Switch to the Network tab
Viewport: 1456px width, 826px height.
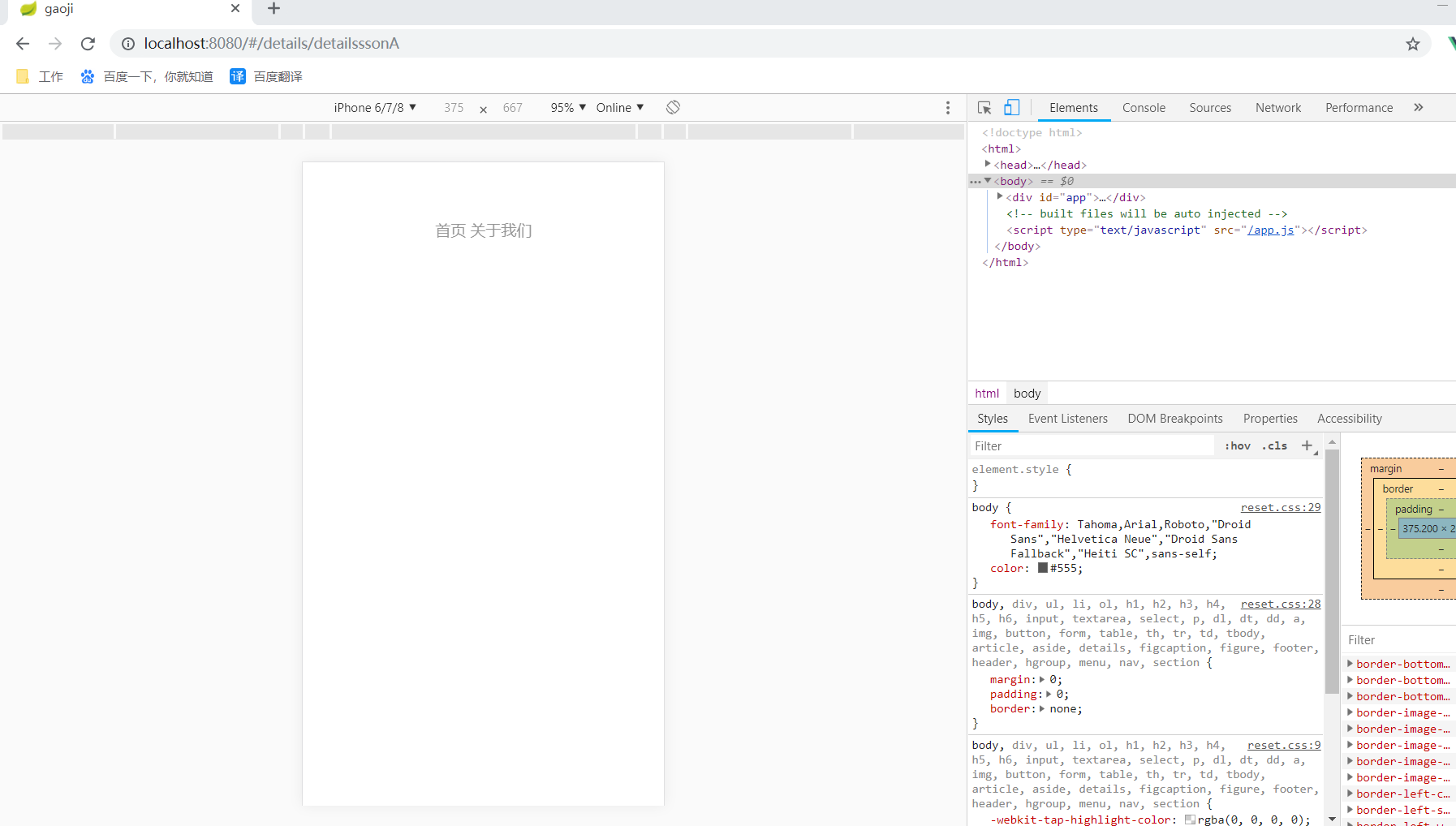coord(1278,108)
